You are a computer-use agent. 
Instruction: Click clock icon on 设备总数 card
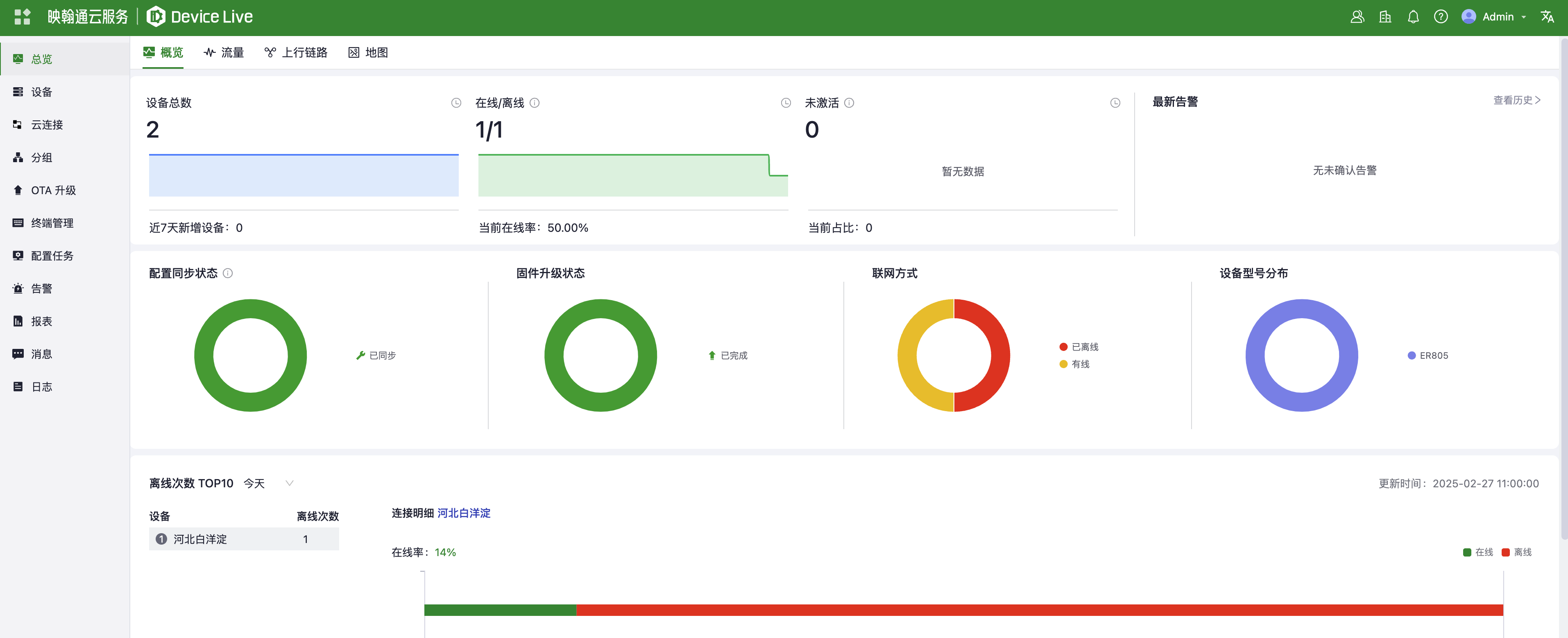[x=456, y=103]
